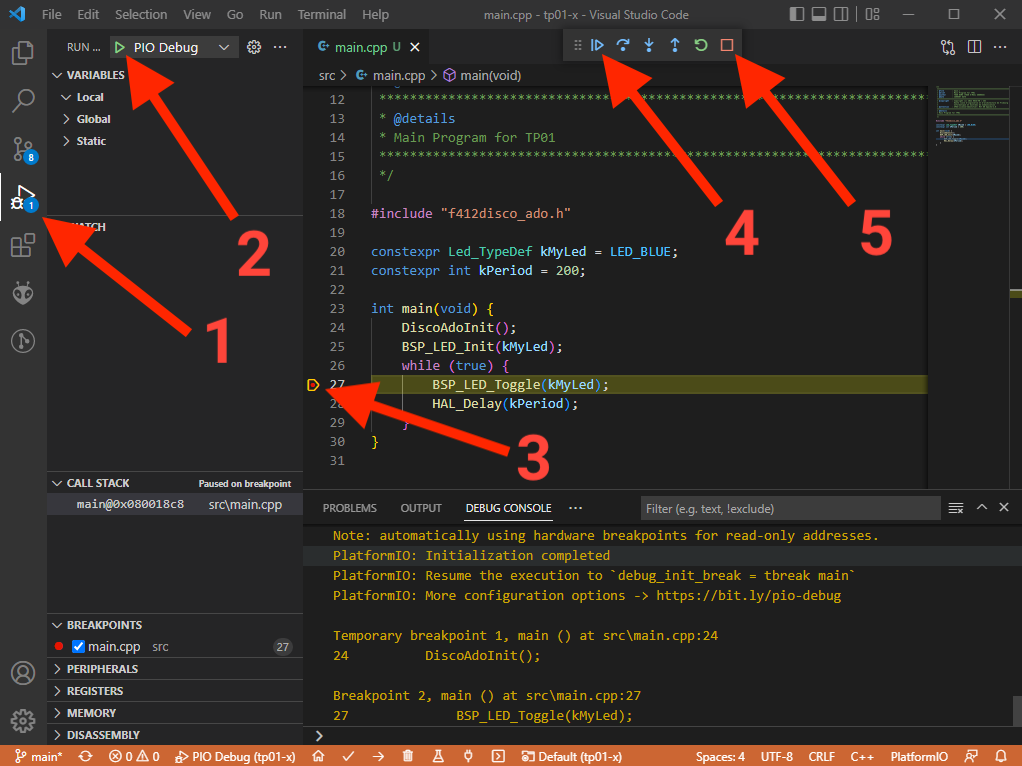Open Run view more actions ellipsis
The image size is (1022, 766).
[280, 47]
